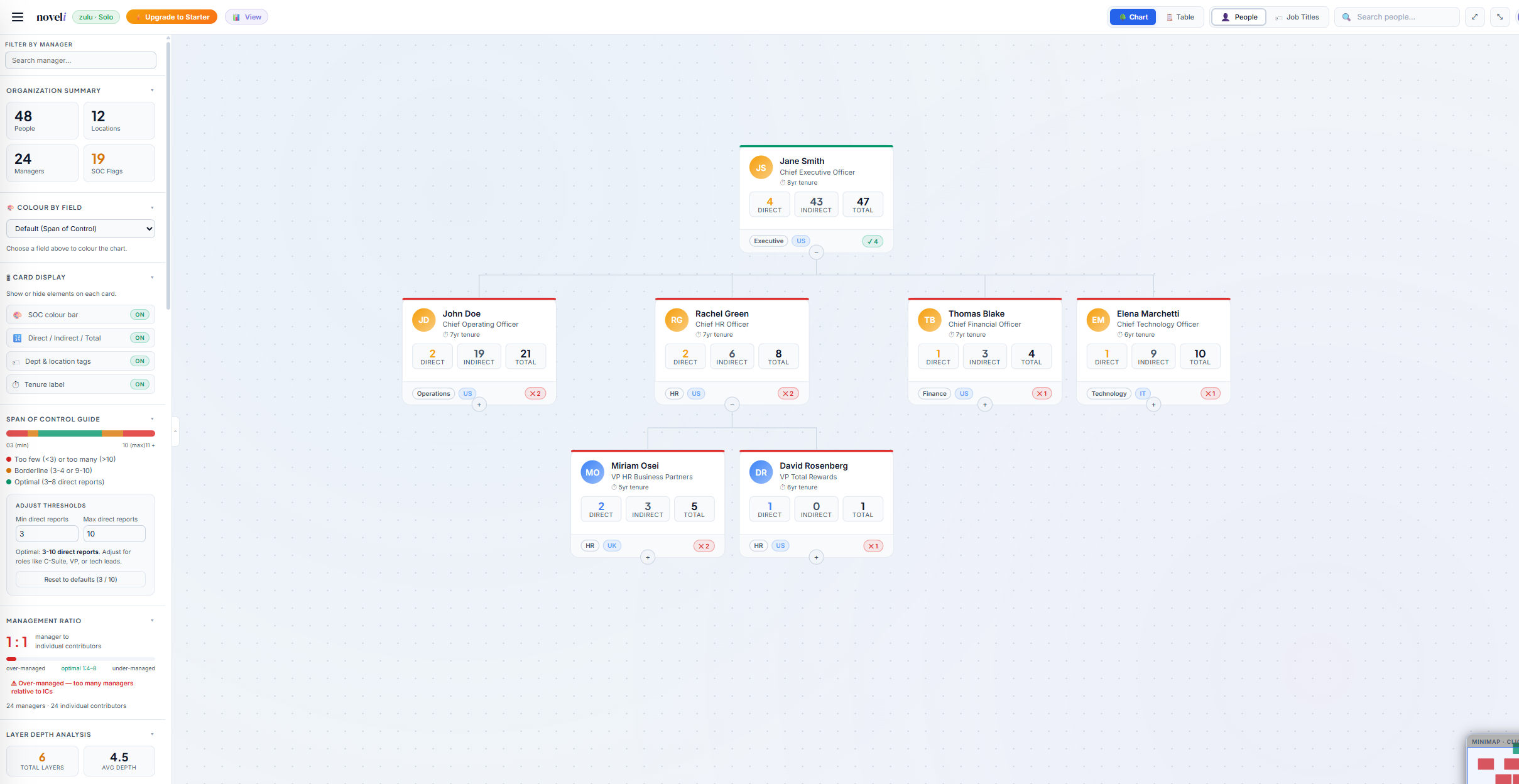Open the Default (Span of Control) dropdown
1519x784 pixels.
[80, 229]
